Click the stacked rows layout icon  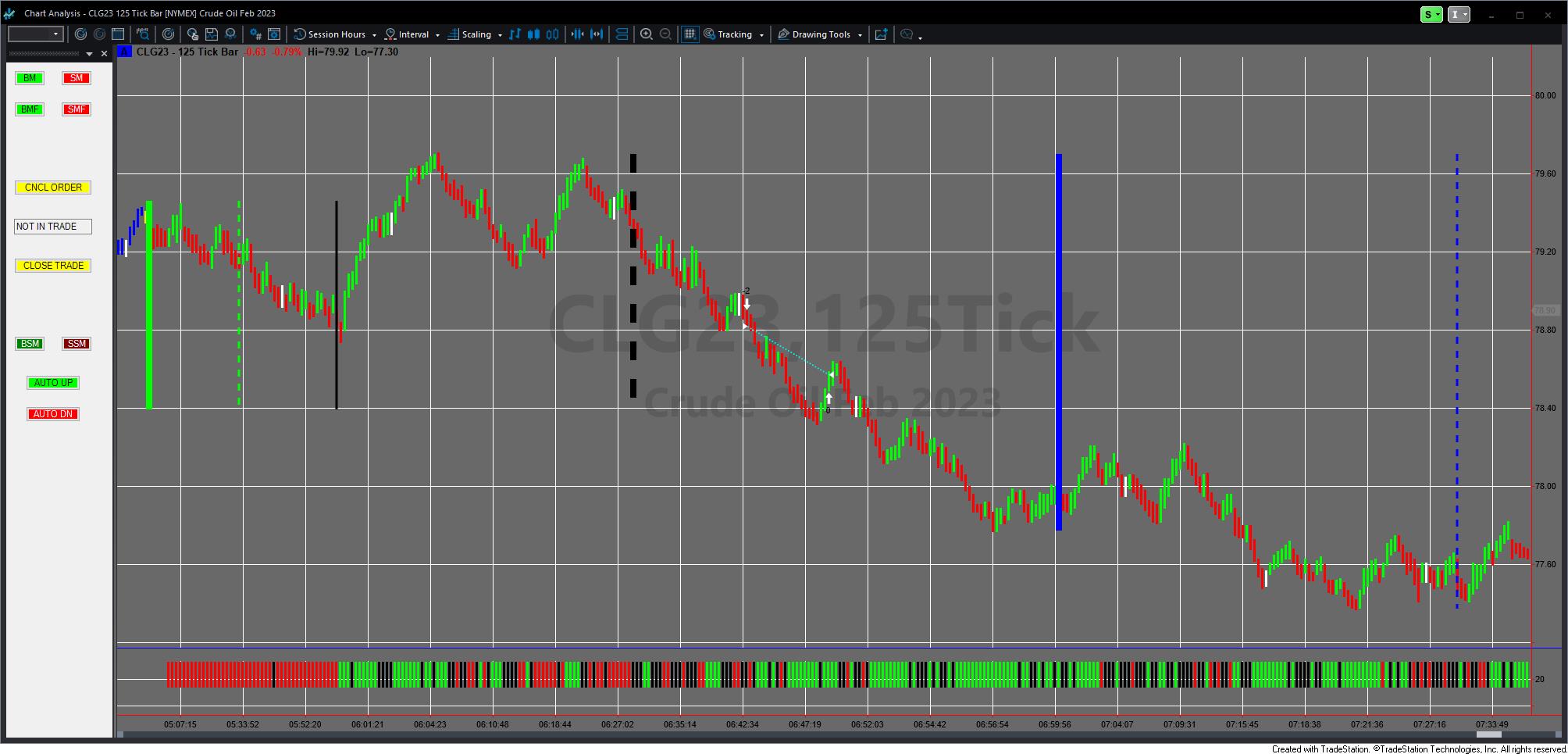(622, 34)
